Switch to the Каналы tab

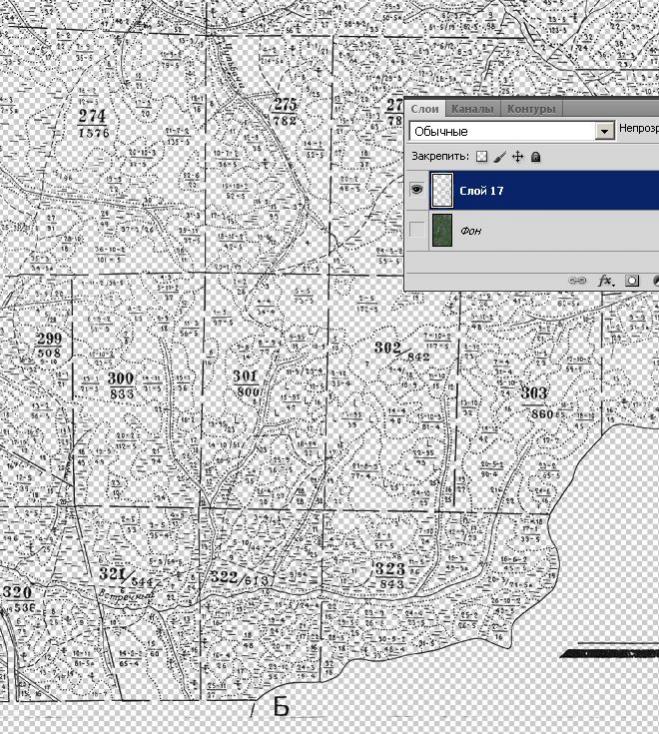click(x=473, y=109)
